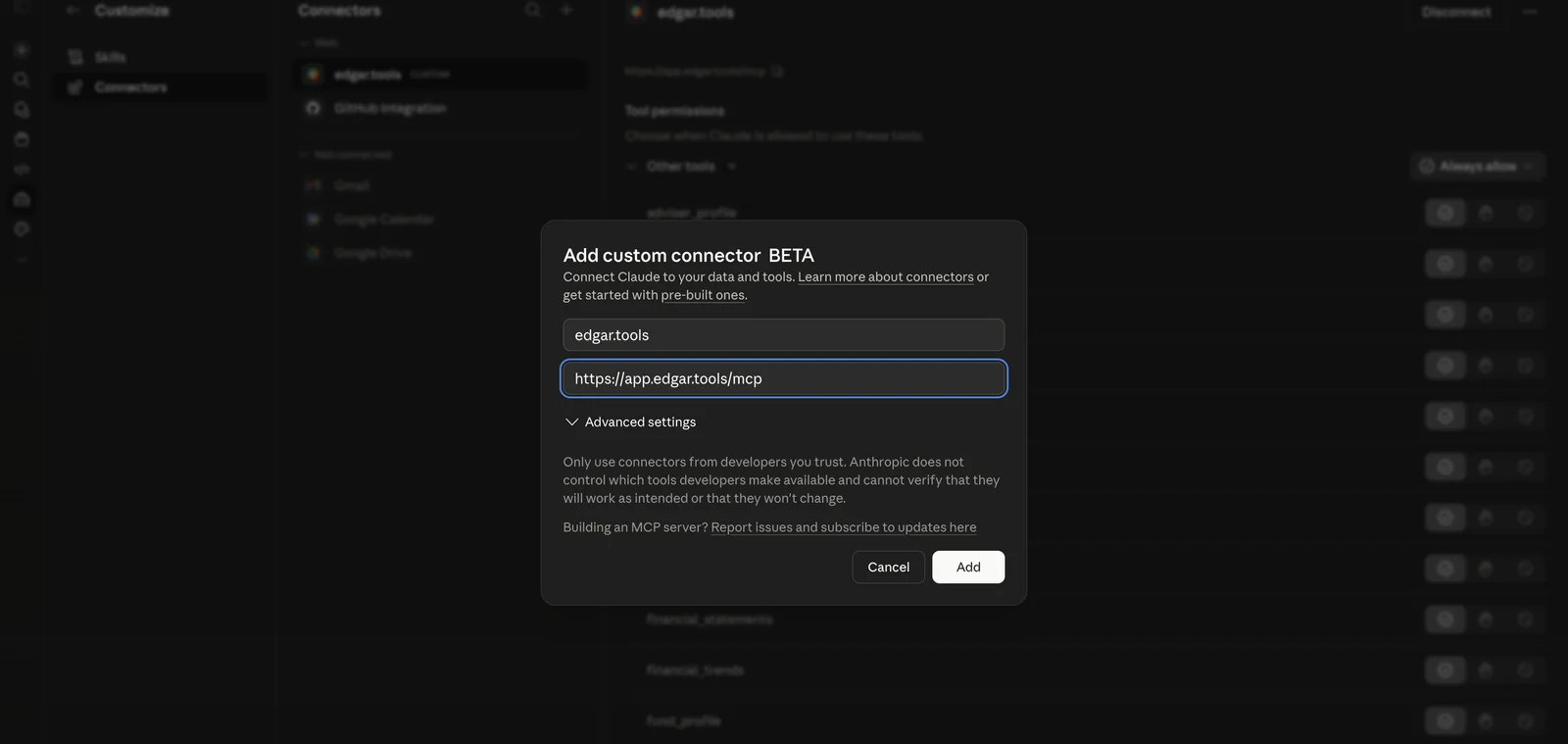
Task: Click the copy icon next to connector URL
Action: tap(777, 72)
